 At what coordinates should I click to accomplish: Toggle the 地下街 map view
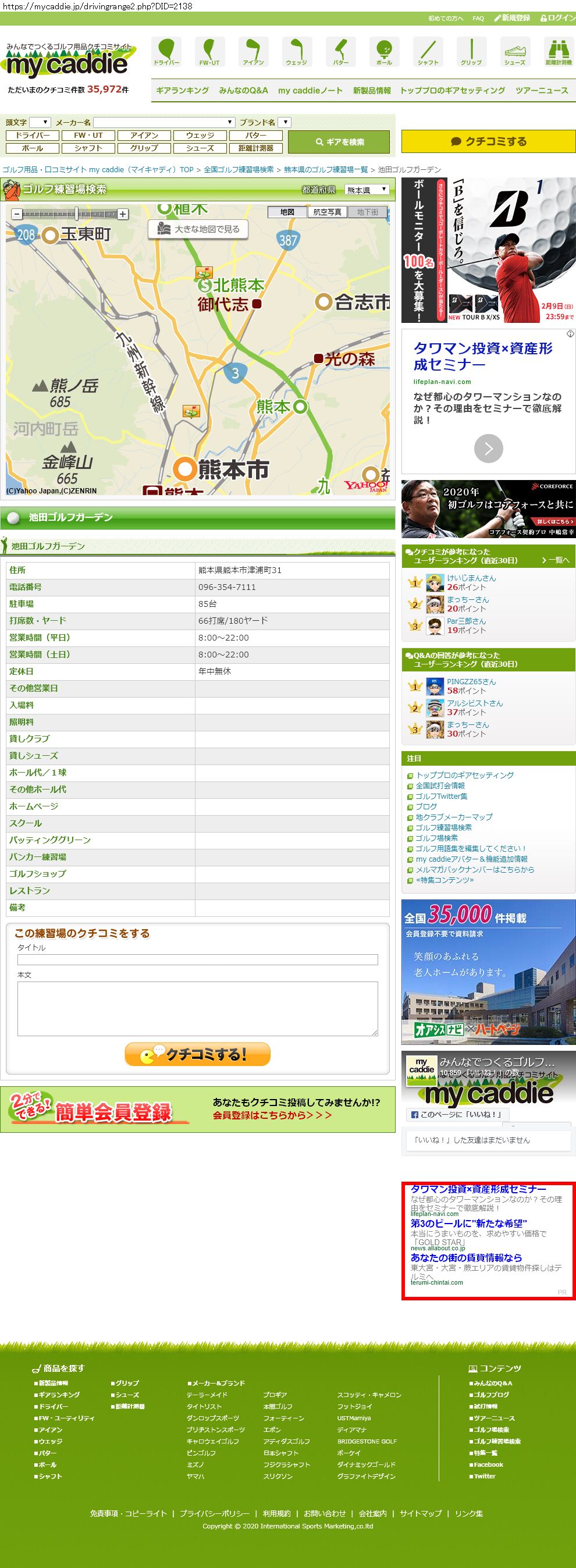pyautogui.click(x=367, y=212)
